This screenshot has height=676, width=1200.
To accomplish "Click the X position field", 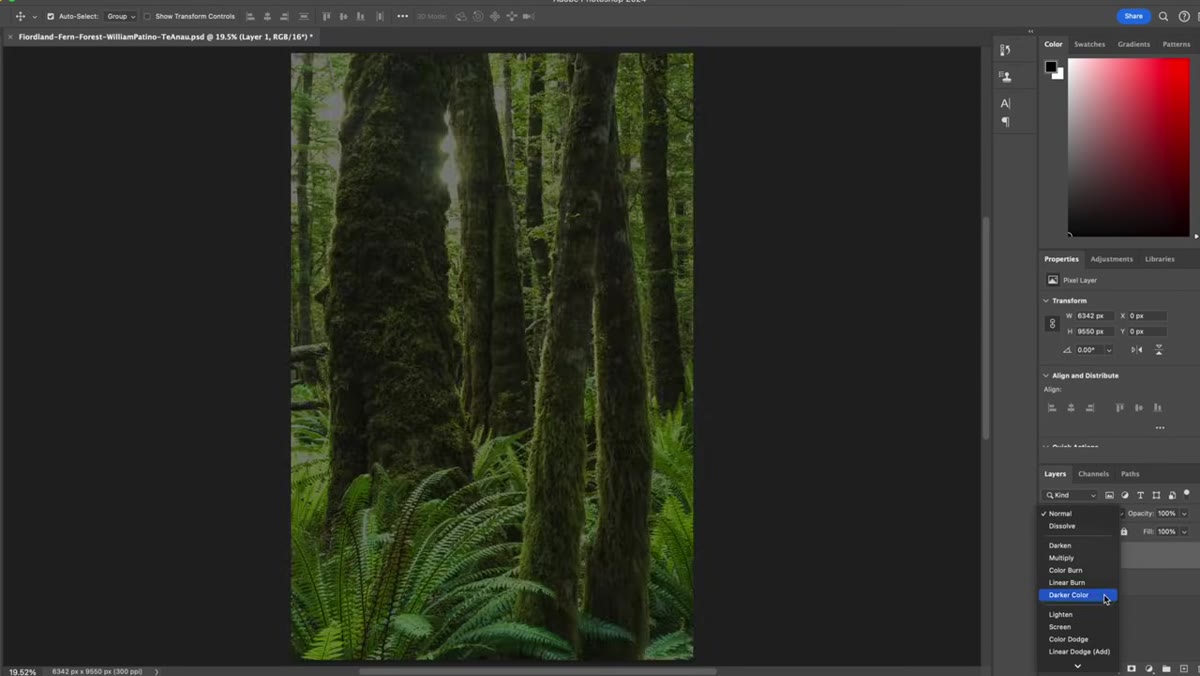I will (x=1148, y=316).
